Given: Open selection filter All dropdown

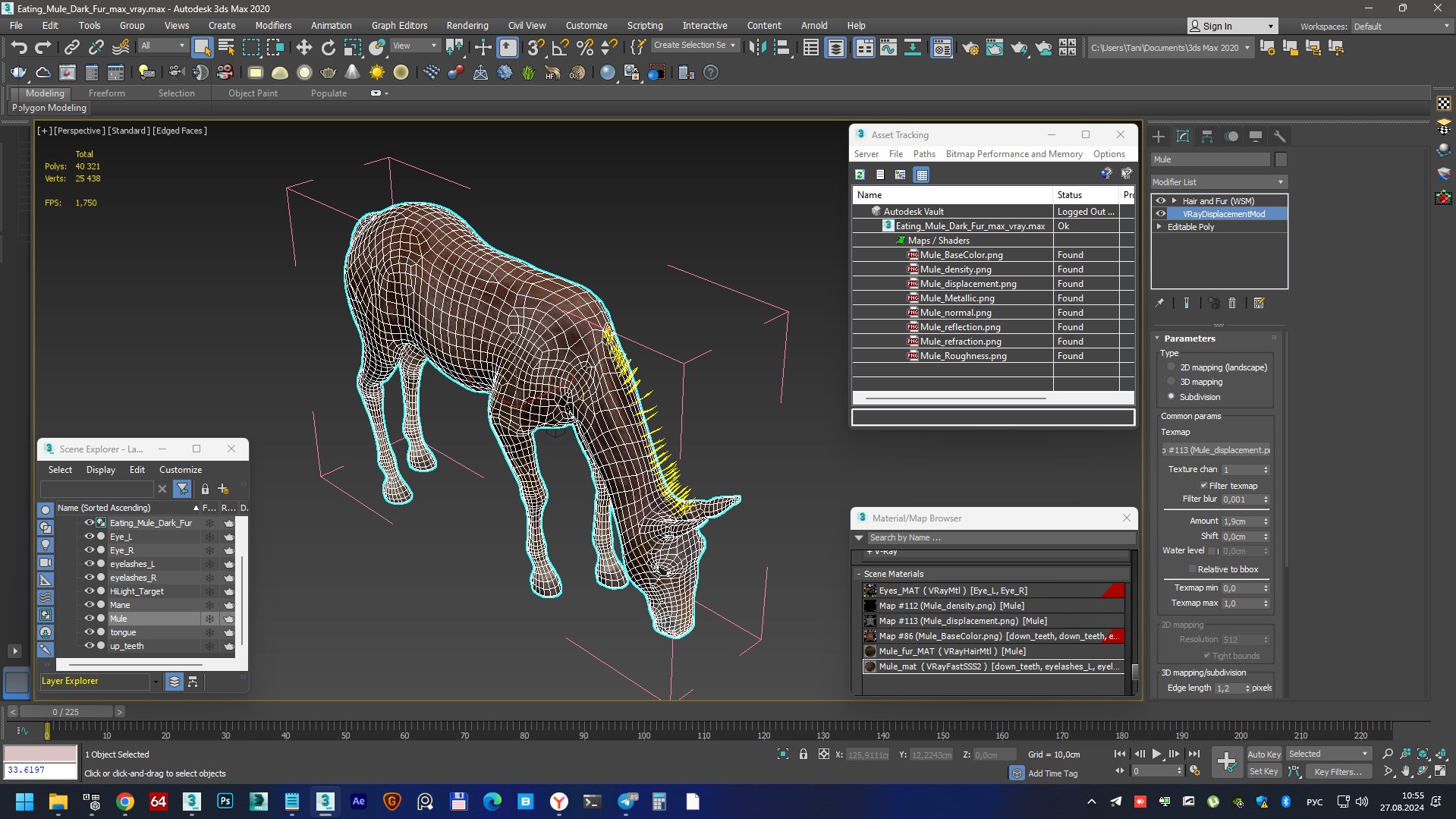Looking at the screenshot, I should [x=162, y=46].
